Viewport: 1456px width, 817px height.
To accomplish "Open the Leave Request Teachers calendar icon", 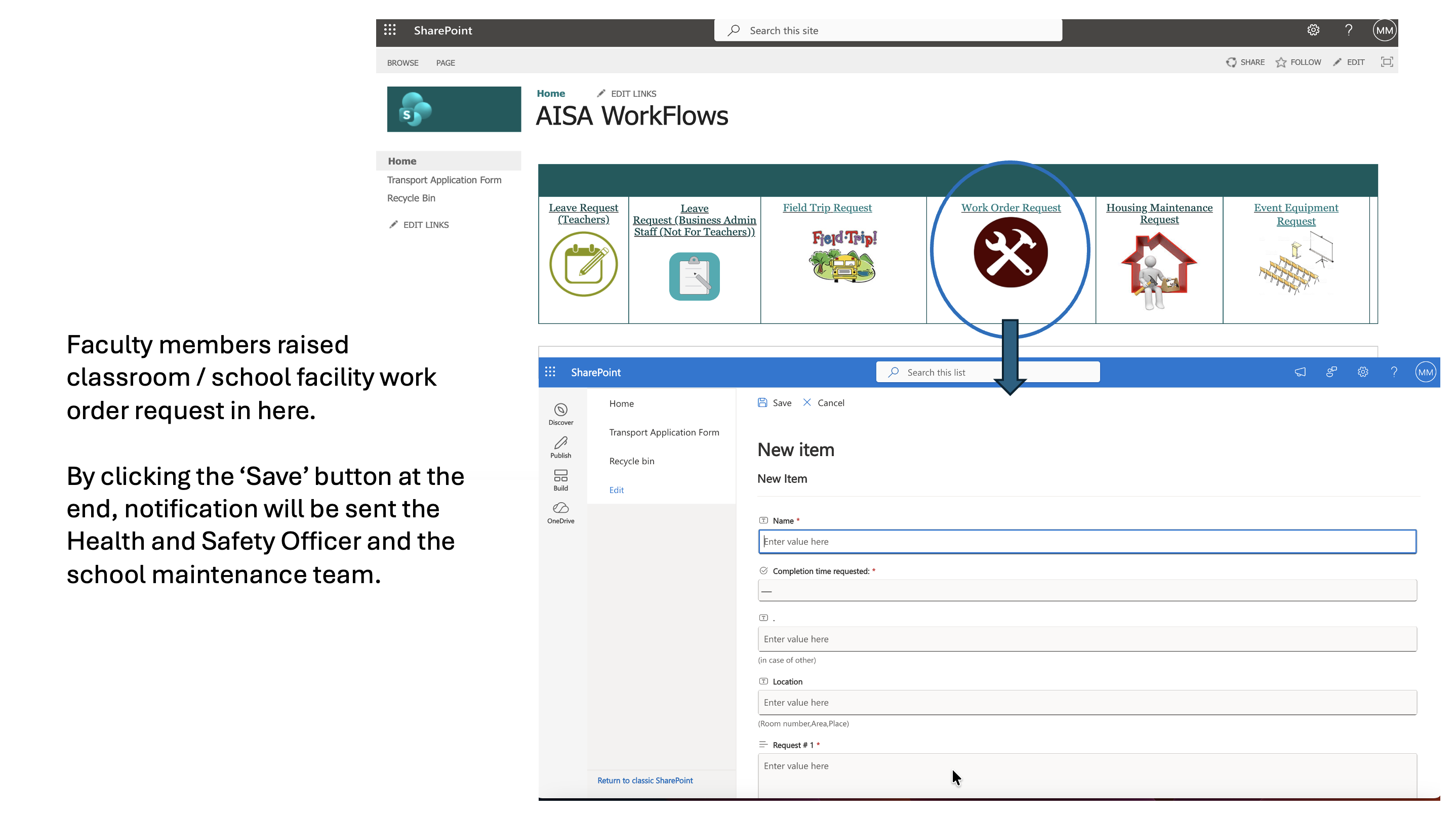I will [583, 264].
